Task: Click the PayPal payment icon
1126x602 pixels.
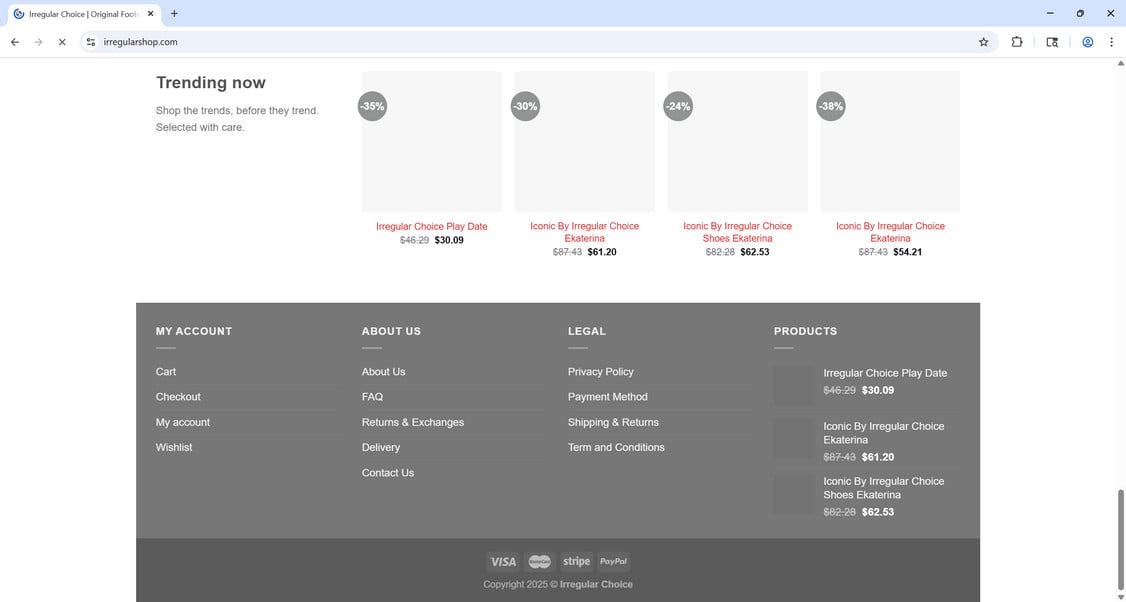Action: click(613, 562)
